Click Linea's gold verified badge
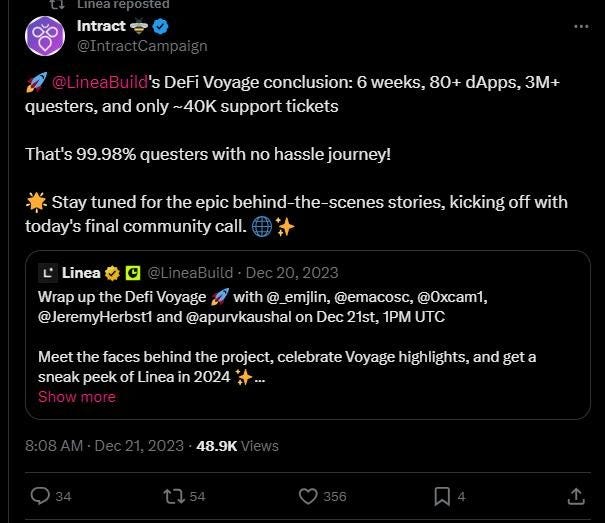 point(113,272)
